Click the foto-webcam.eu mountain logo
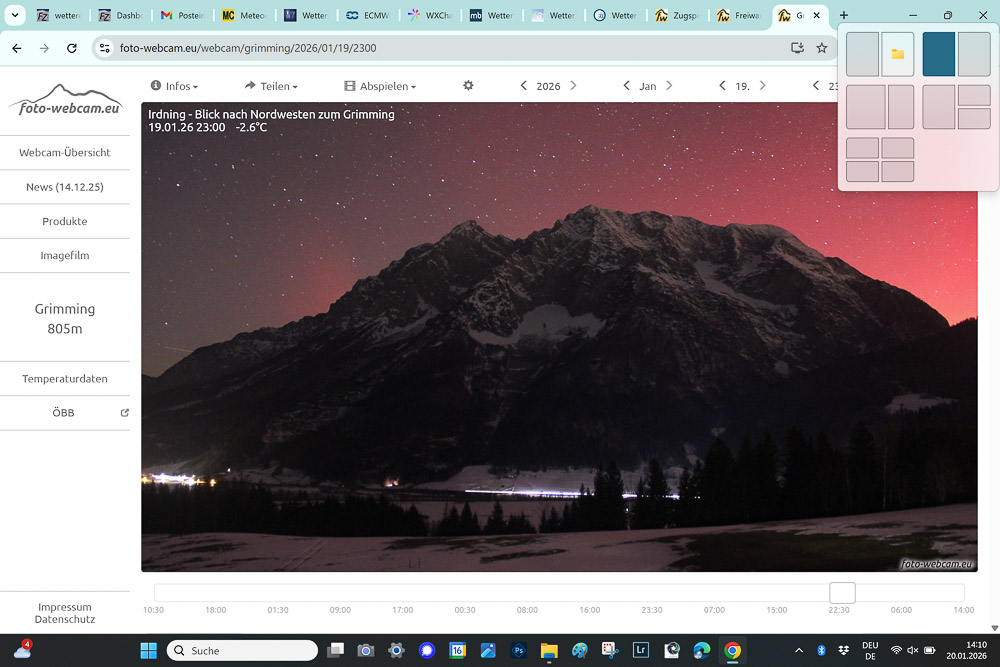Image resolution: width=1000 pixels, height=667 pixels. [65, 101]
